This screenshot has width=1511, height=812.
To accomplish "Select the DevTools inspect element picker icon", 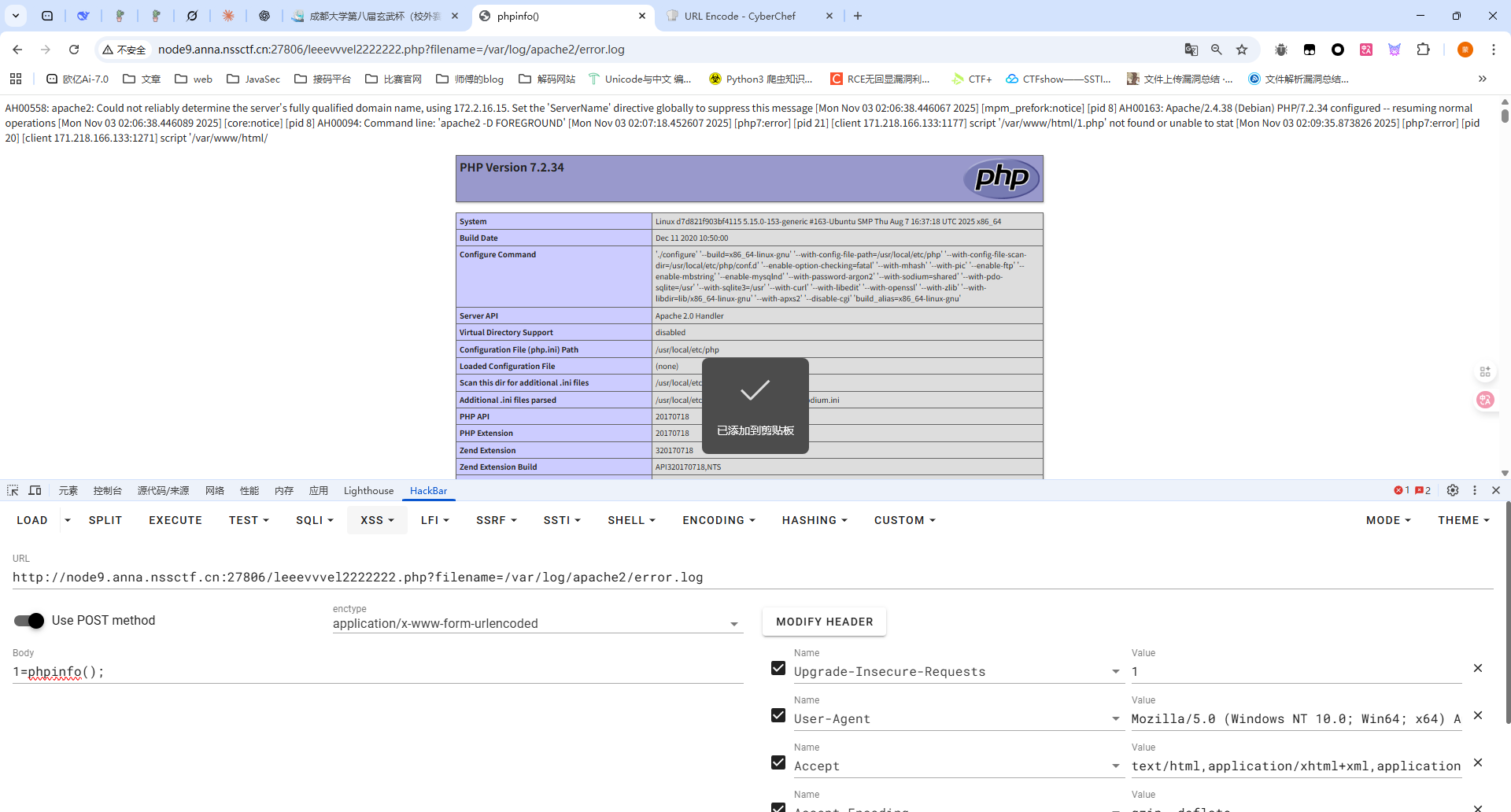I will (x=13, y=490).
